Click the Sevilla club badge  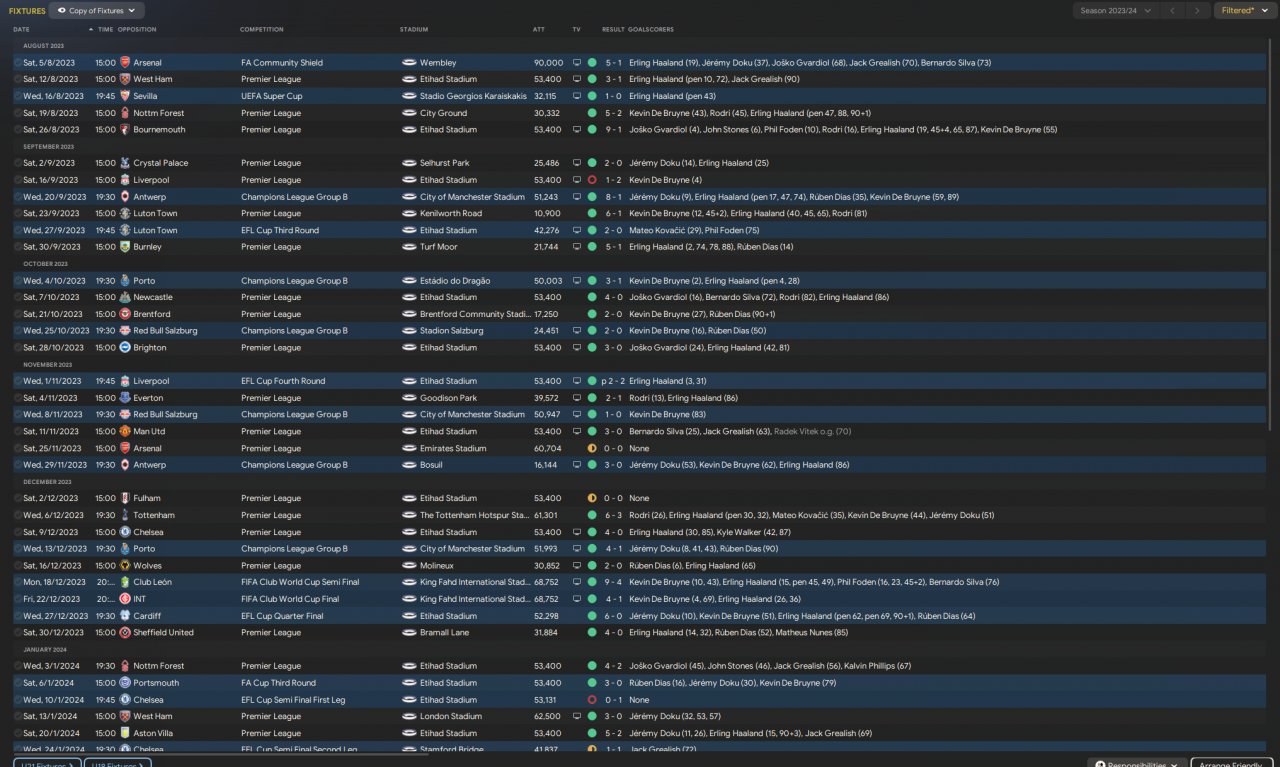125,96
